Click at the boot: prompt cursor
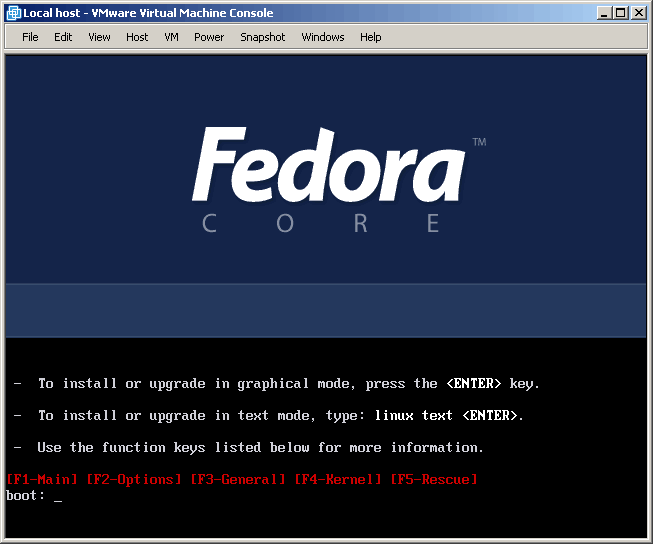653x544 pixels. [x=58, y=496]
